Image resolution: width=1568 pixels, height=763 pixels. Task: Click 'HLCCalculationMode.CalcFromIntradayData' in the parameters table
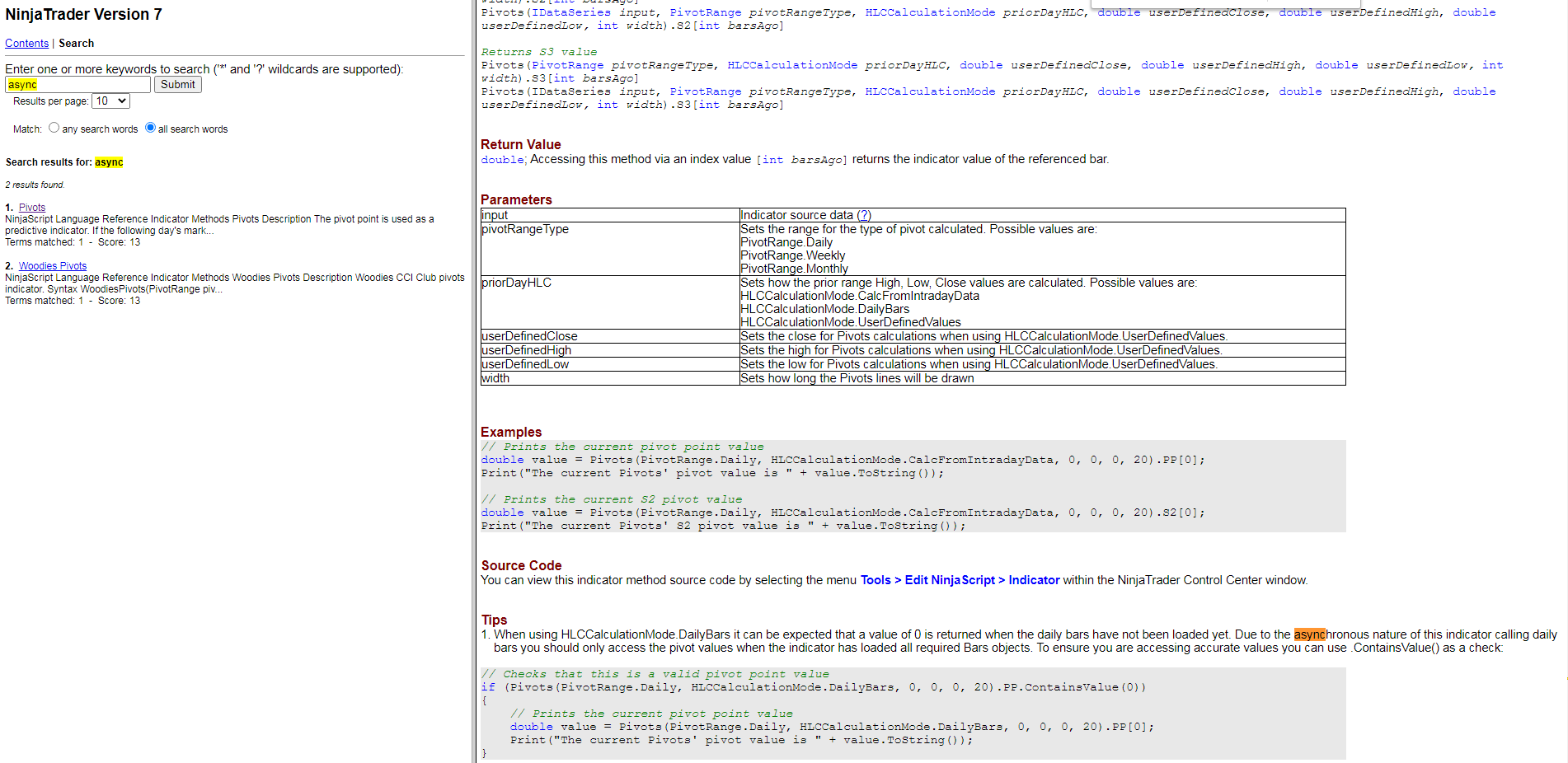coord(860,296)
